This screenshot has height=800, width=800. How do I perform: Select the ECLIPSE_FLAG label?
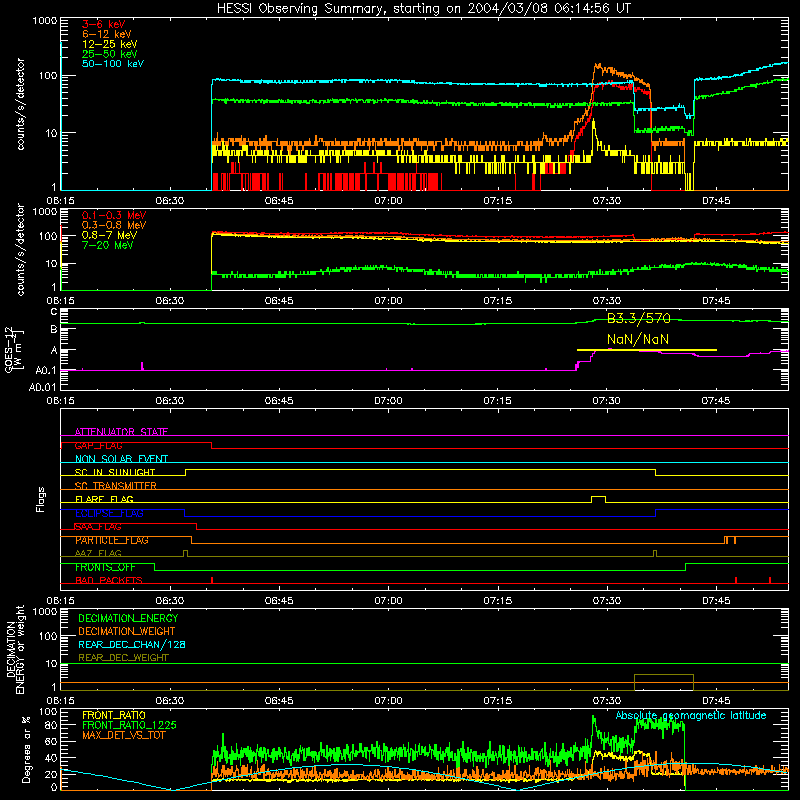point(109,513)
